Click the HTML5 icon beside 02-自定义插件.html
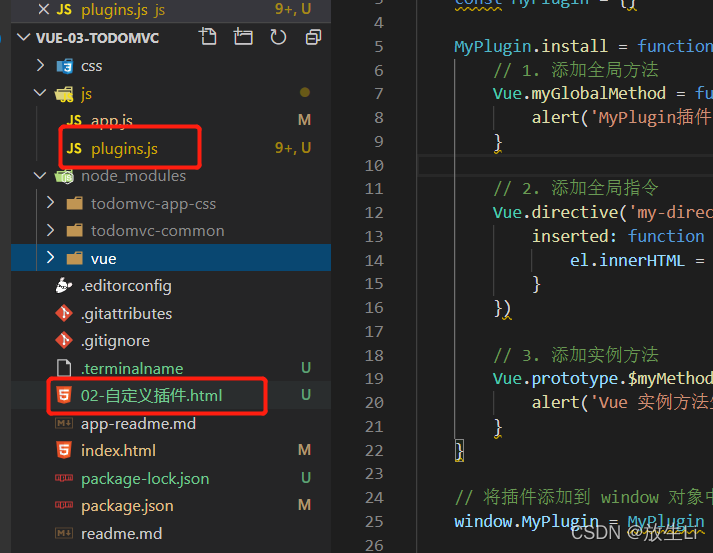The height and width of the screenshot is (553, 713). pyautogui.click(x=64, y=395)
